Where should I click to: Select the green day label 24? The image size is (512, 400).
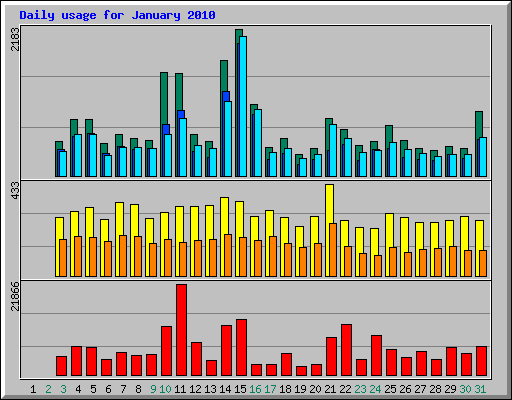coord(375,389)
